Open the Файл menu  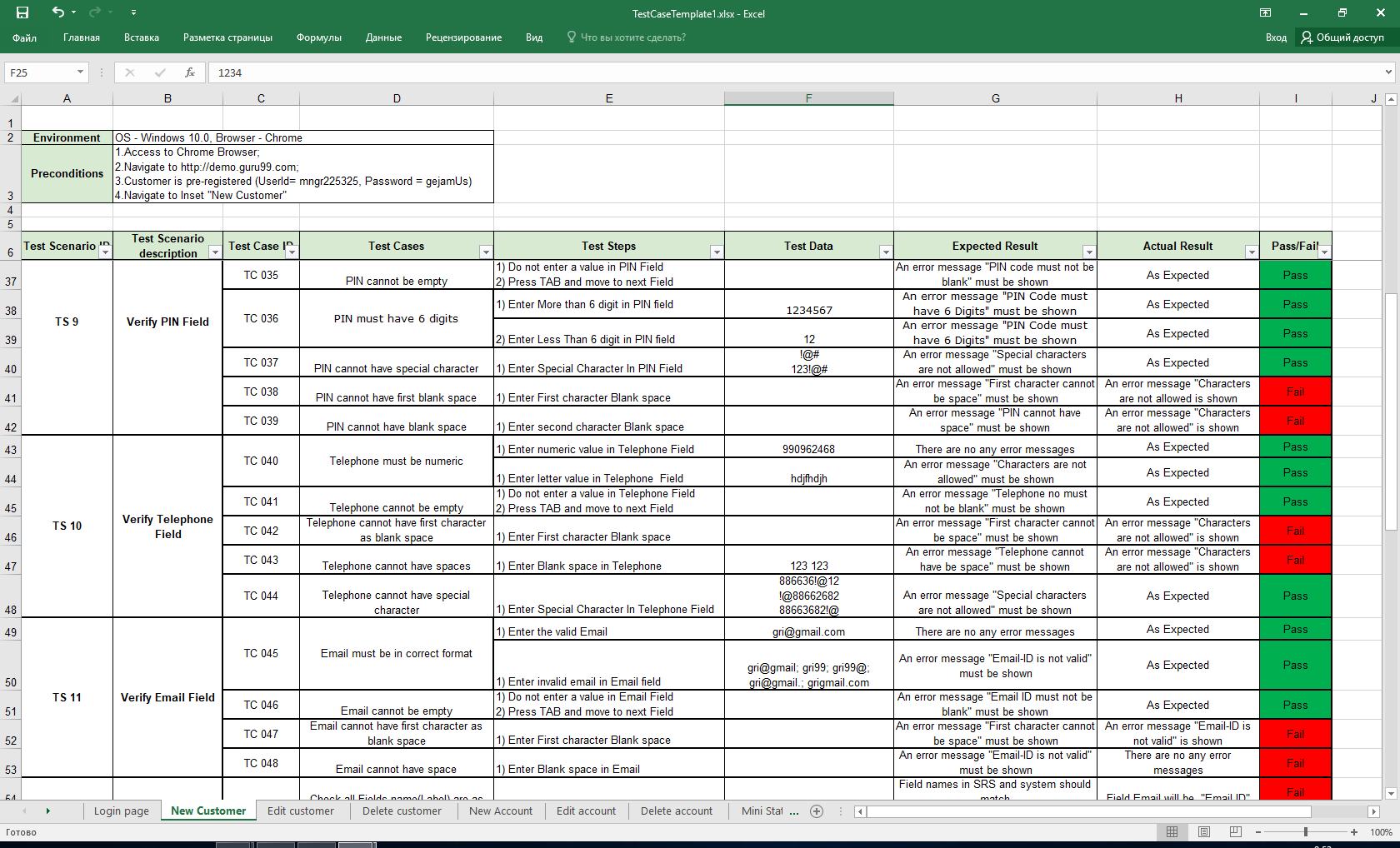point(24,37)
